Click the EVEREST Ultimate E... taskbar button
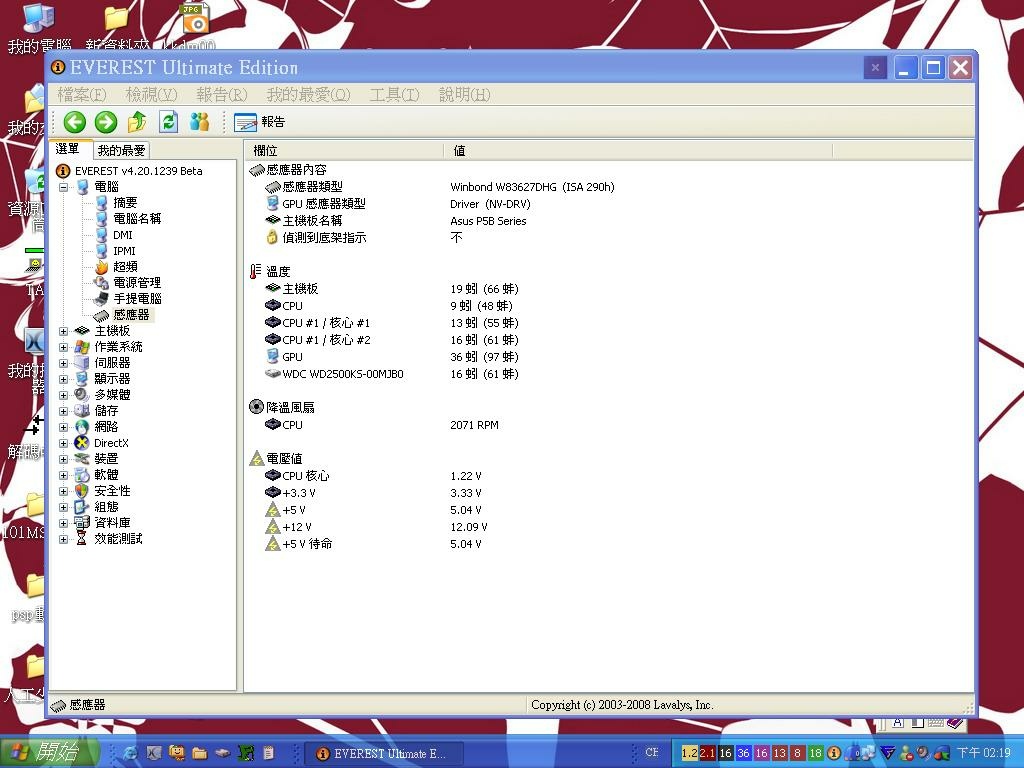The height and width of the screenshot is (768, 1024). pos(385,754)
